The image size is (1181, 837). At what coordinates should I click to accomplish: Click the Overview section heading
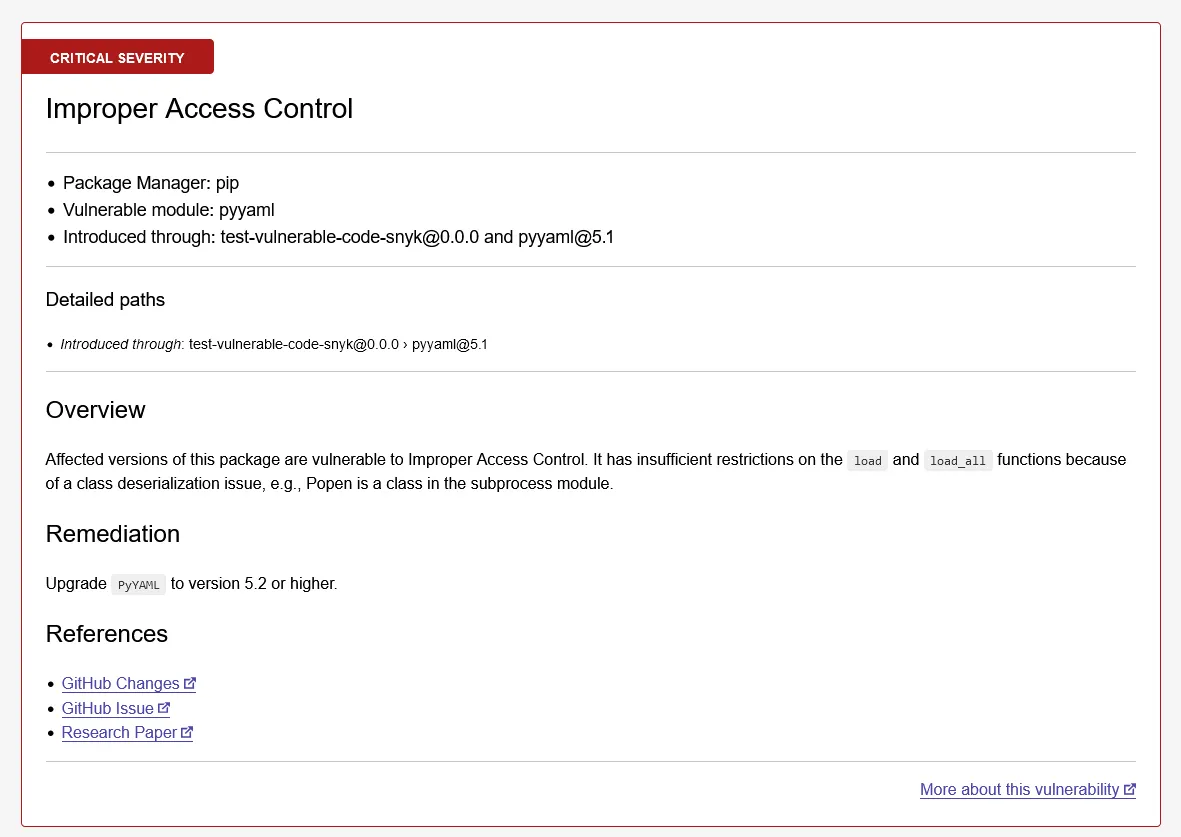95,410
